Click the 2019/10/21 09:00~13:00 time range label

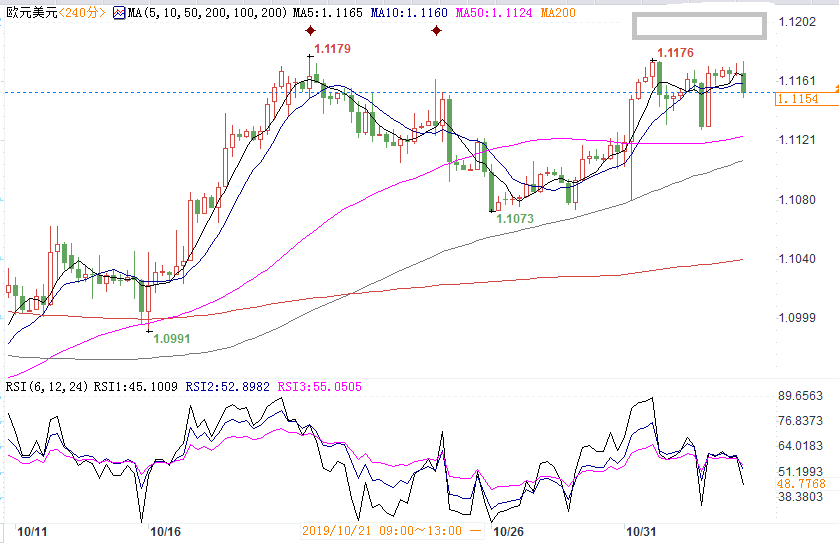pos(385,530)
